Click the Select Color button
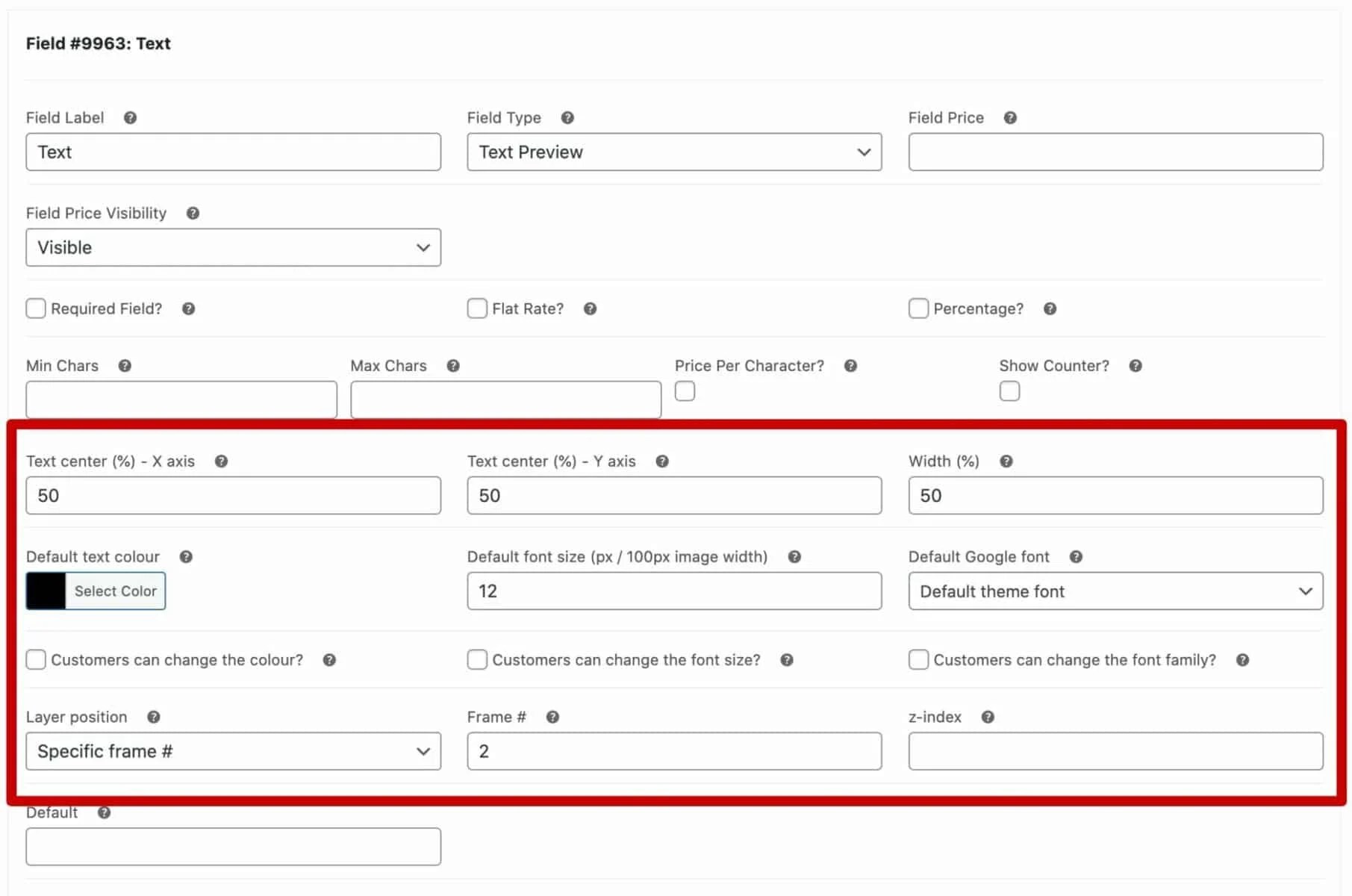Screen dimensions: 1352x896 pyautogui.click(x=116, y=591)
